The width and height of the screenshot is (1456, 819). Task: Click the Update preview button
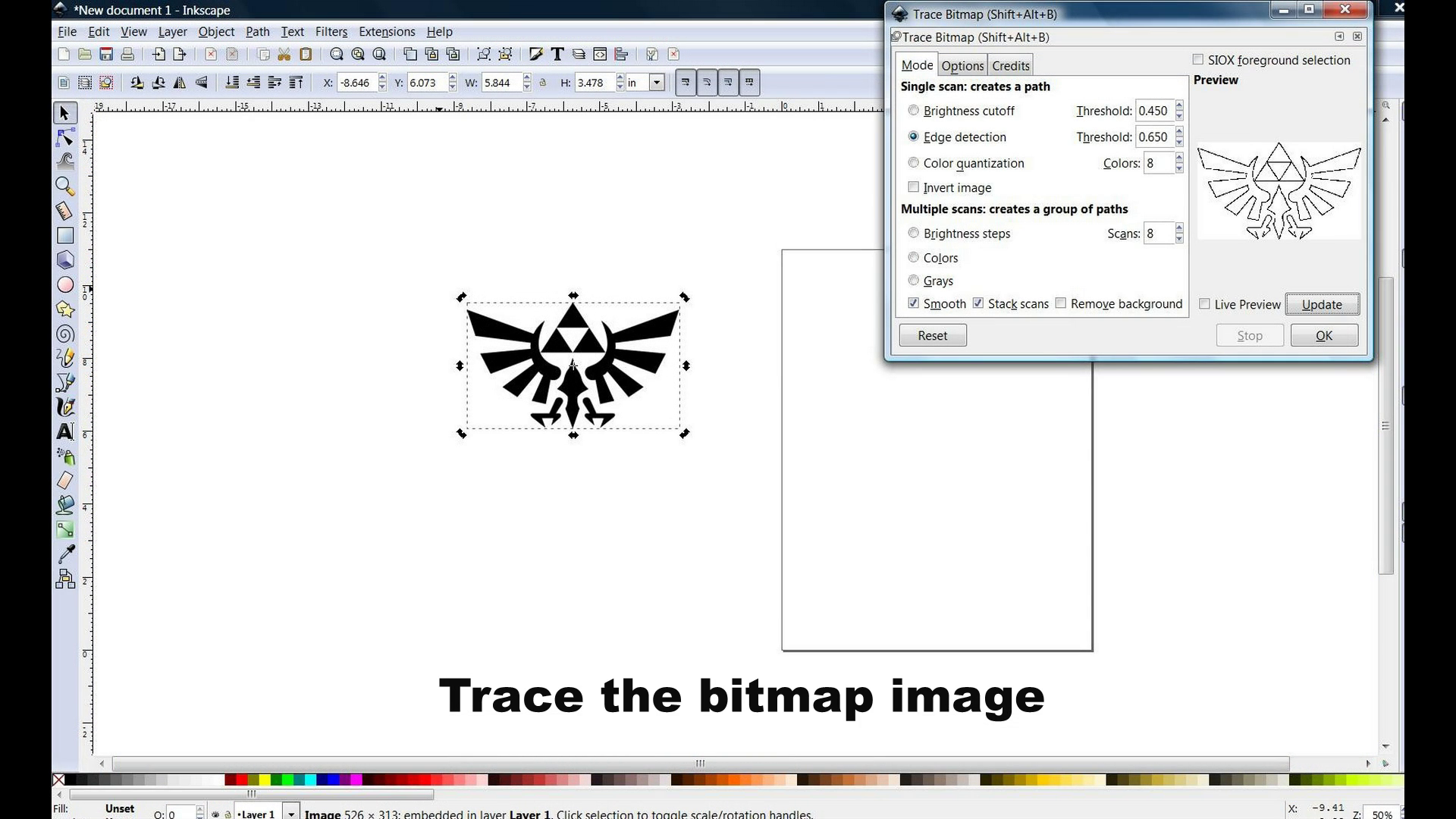(1322, 304)
